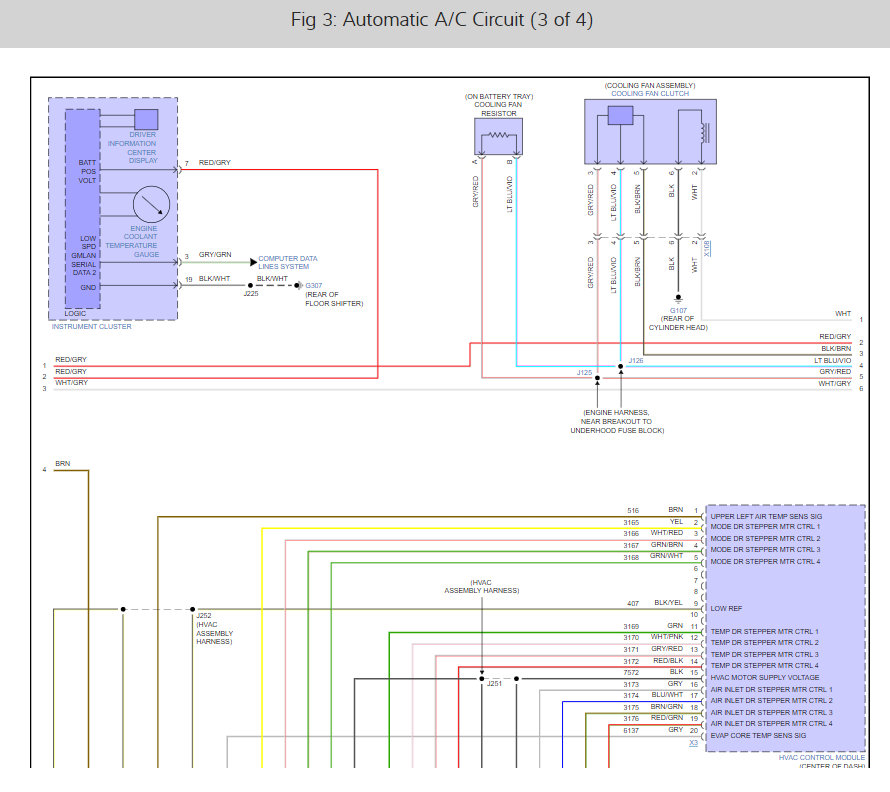Click the figure title Automatic A/C Circuit

coord(442,20)
